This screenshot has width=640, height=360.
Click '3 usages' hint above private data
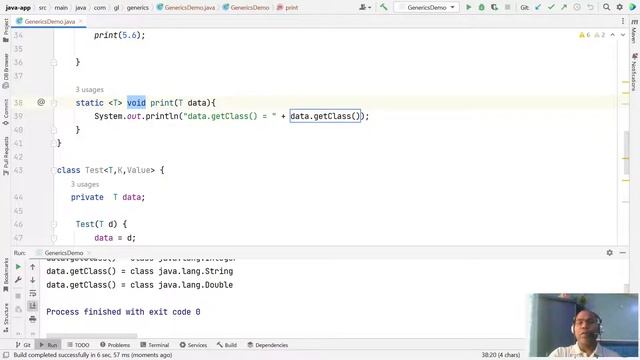(85, 184)
